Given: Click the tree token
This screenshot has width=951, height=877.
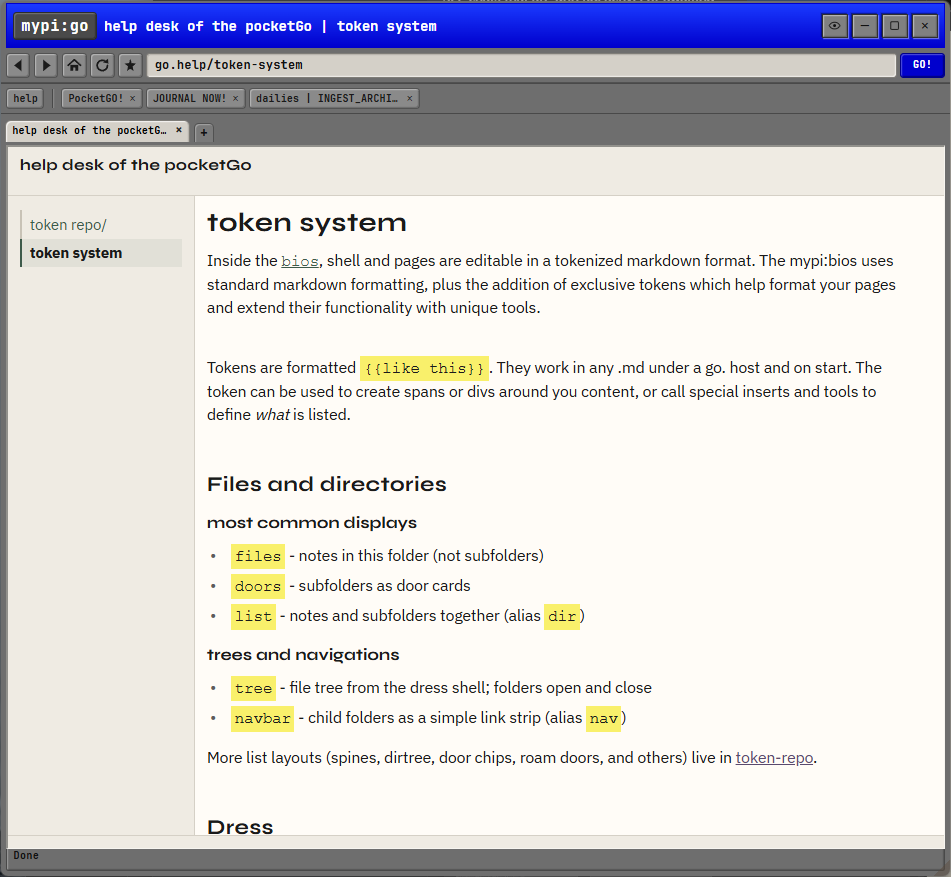Looking at the screenshot, I should pos(253,688).
